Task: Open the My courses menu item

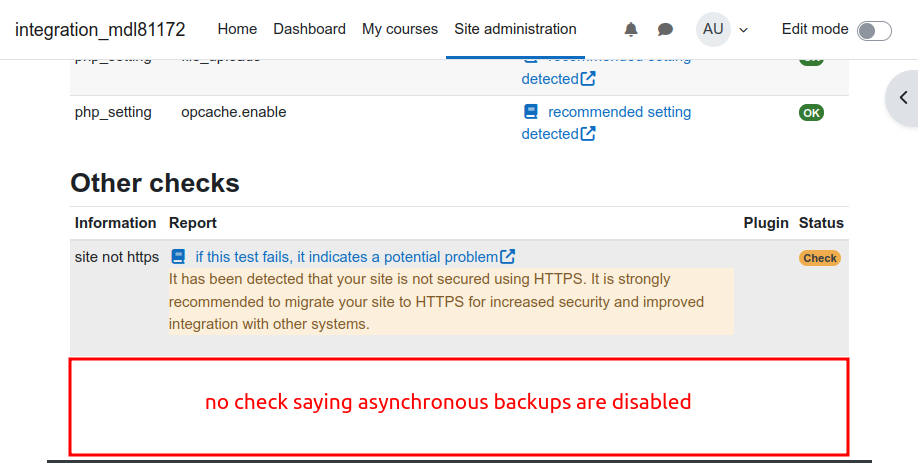Action: pos(400,29)
